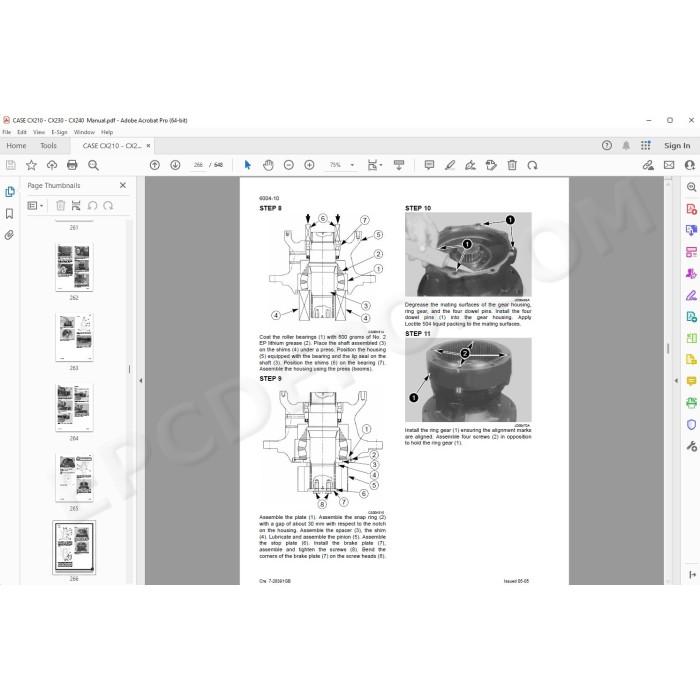Rotate page with toolbar rotate icon
The height and width of the screenshot is (700, 700).
tap(532, 165)
